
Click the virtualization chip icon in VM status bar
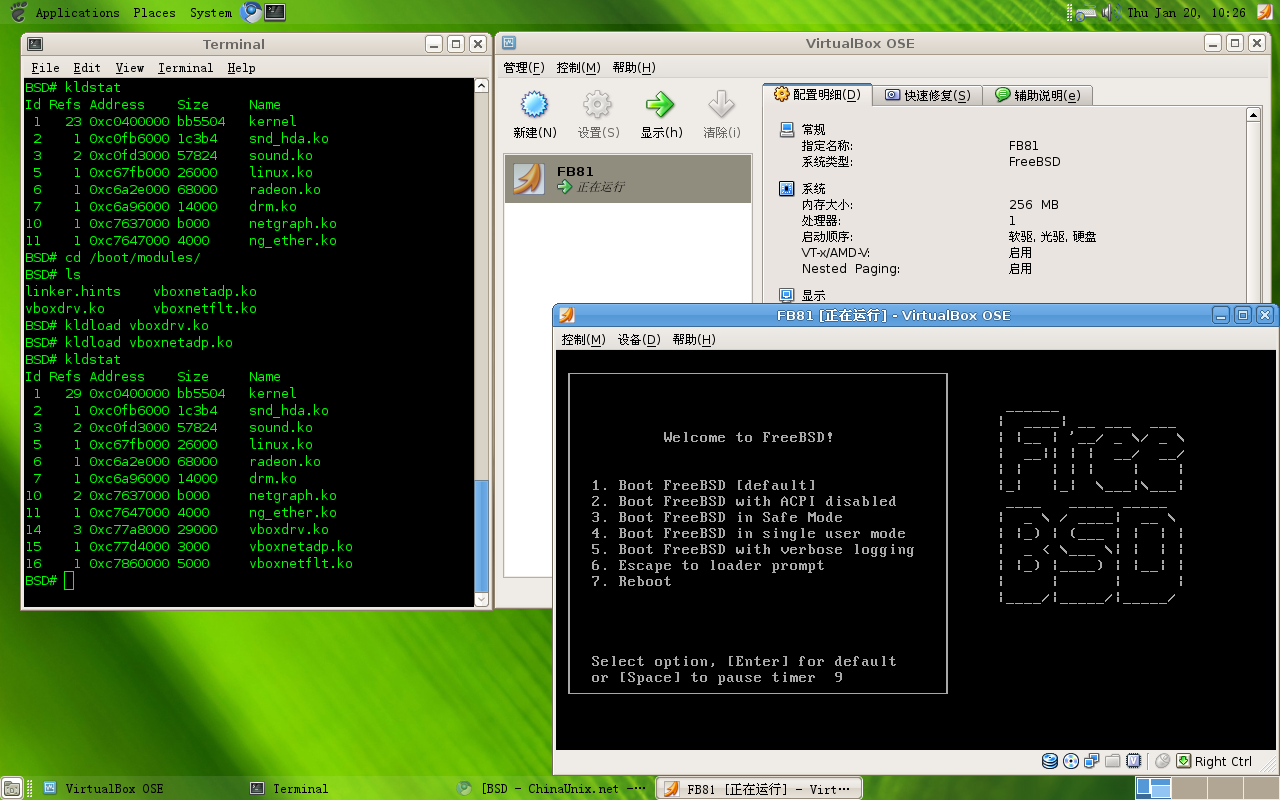click(x=1134, y=761)
